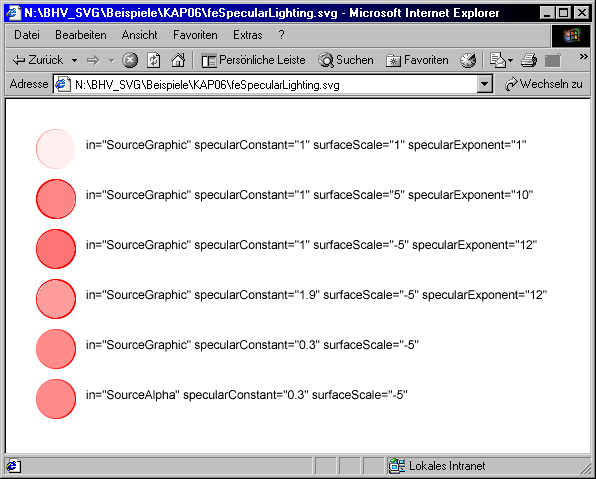Open the History toolbar icon
Viewport: 596px width, 479px height.
point(468,60)
